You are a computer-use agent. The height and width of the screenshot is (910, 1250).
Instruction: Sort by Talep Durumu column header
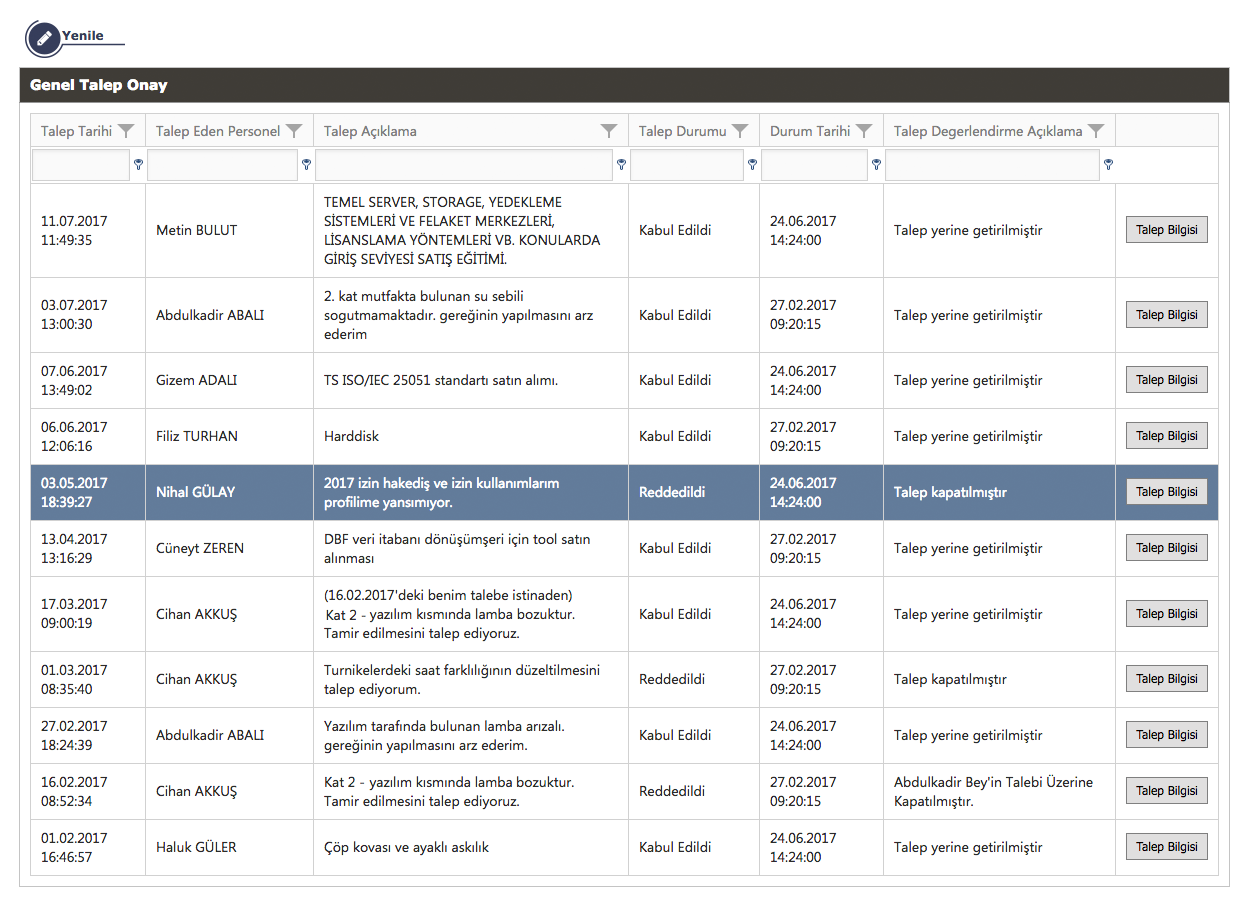[682, 131]
